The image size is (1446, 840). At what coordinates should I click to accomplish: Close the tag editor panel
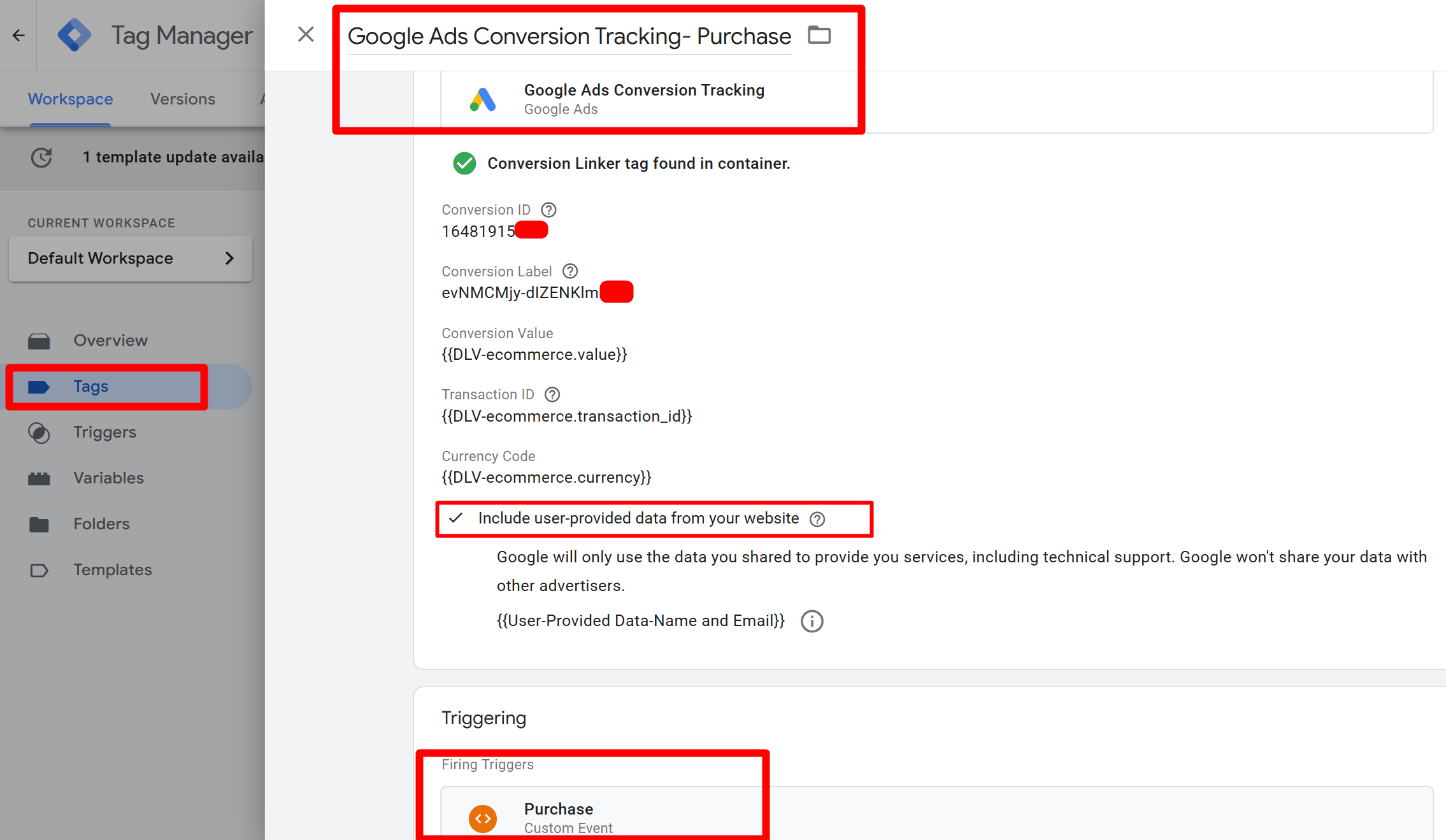pos(306,34)
